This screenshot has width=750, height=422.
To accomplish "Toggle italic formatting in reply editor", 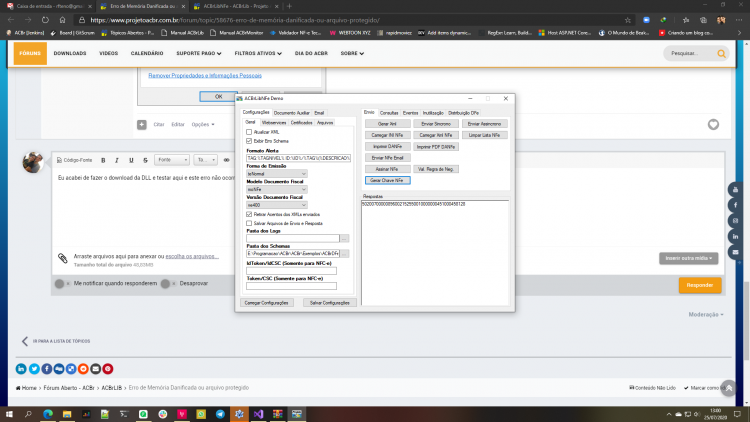I will tap(117, 160).
